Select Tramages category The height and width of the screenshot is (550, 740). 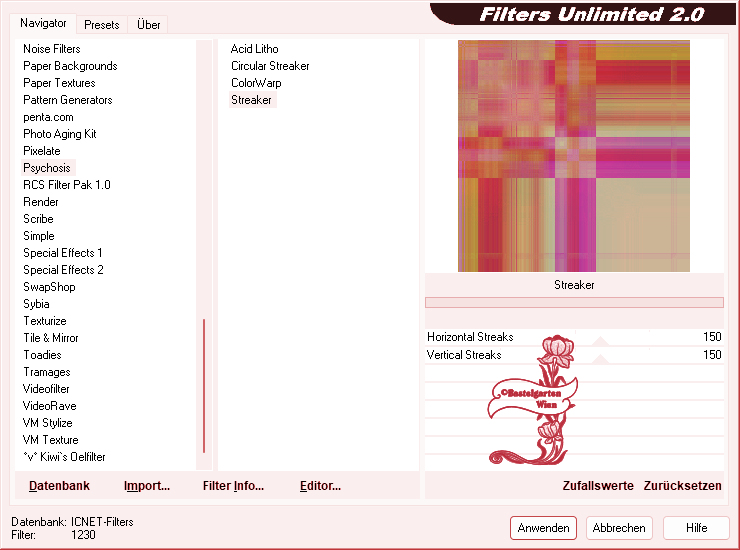47,372
